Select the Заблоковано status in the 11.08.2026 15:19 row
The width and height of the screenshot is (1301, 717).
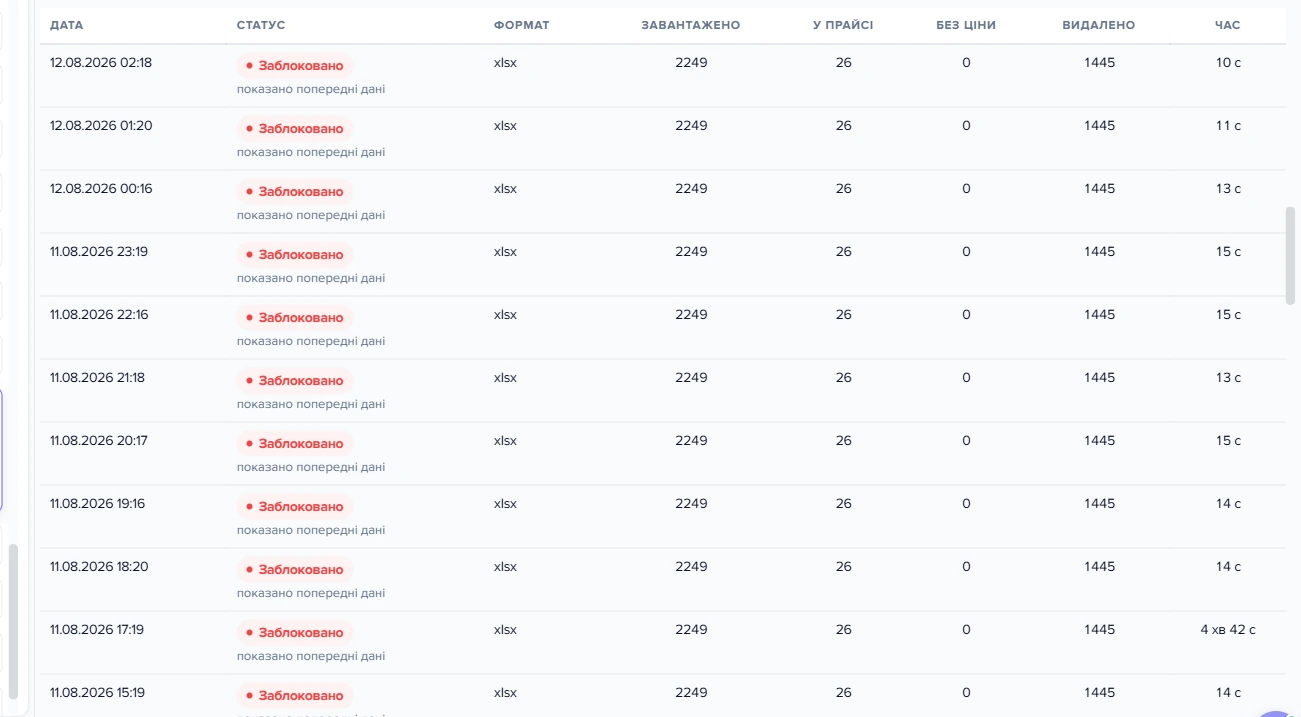[x=295, y=696]
